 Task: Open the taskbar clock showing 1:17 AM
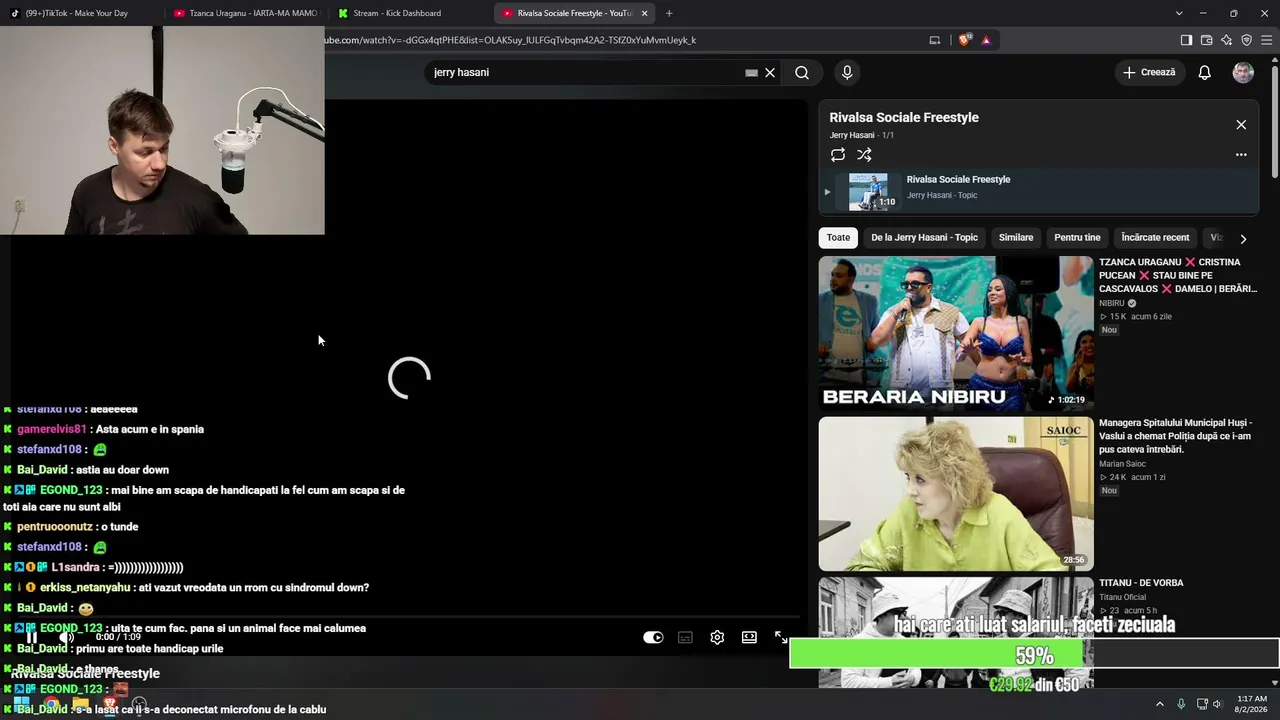1252,704
